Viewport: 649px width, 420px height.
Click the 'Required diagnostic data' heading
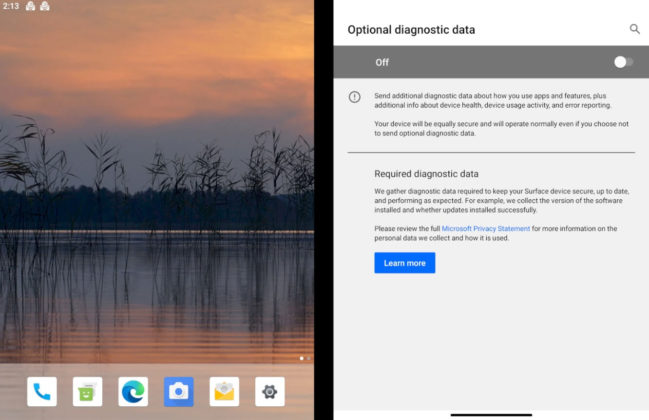[x=426, y=173]
